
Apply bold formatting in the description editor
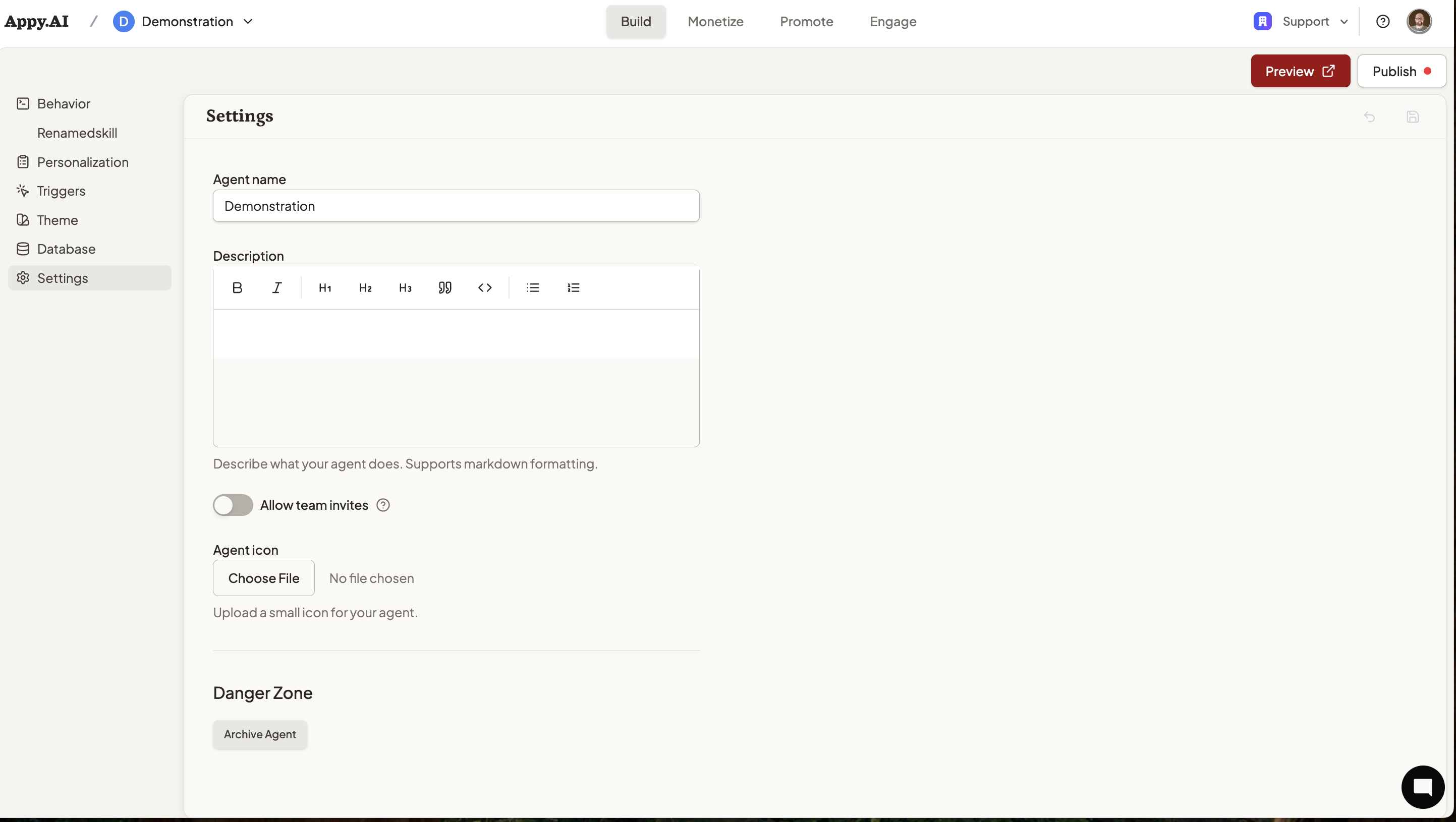237,287
